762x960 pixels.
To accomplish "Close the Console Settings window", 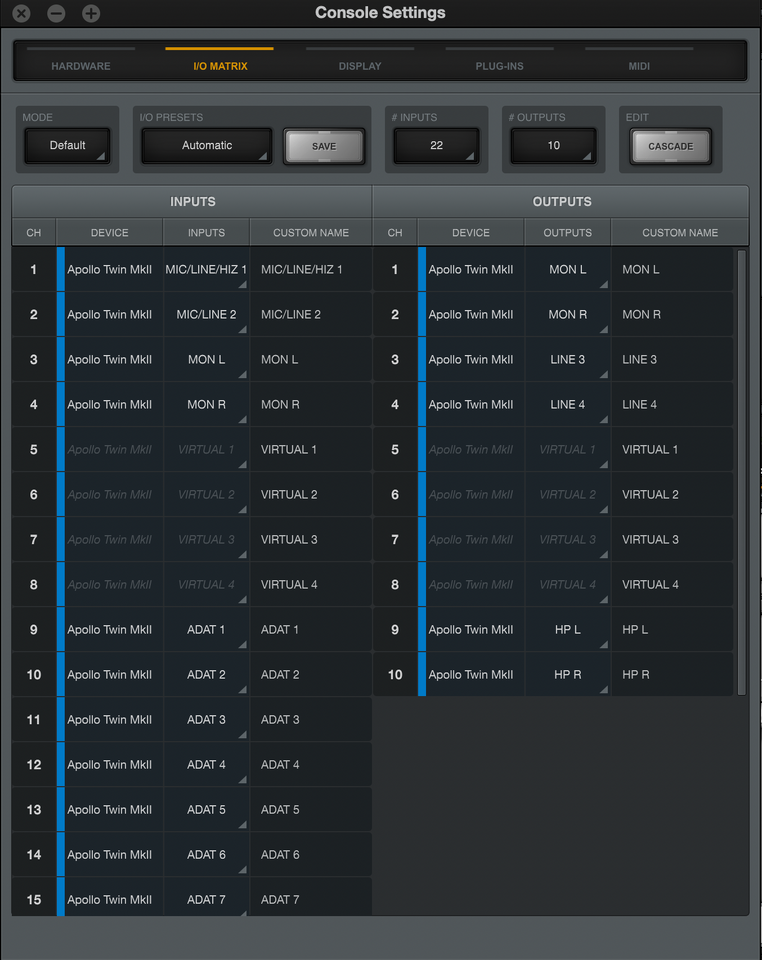I will pos(21,13).
